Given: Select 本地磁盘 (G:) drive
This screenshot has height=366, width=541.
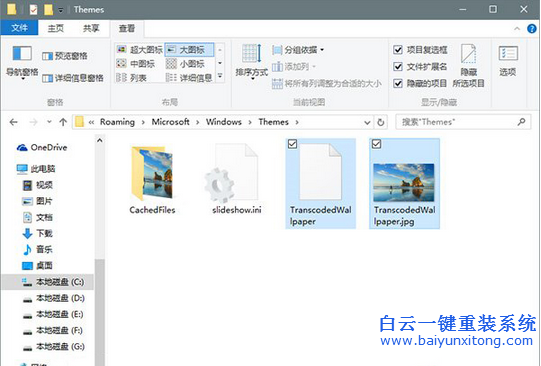Looking at the screenshot, I should pyautogui.click(x=53, y=346).
